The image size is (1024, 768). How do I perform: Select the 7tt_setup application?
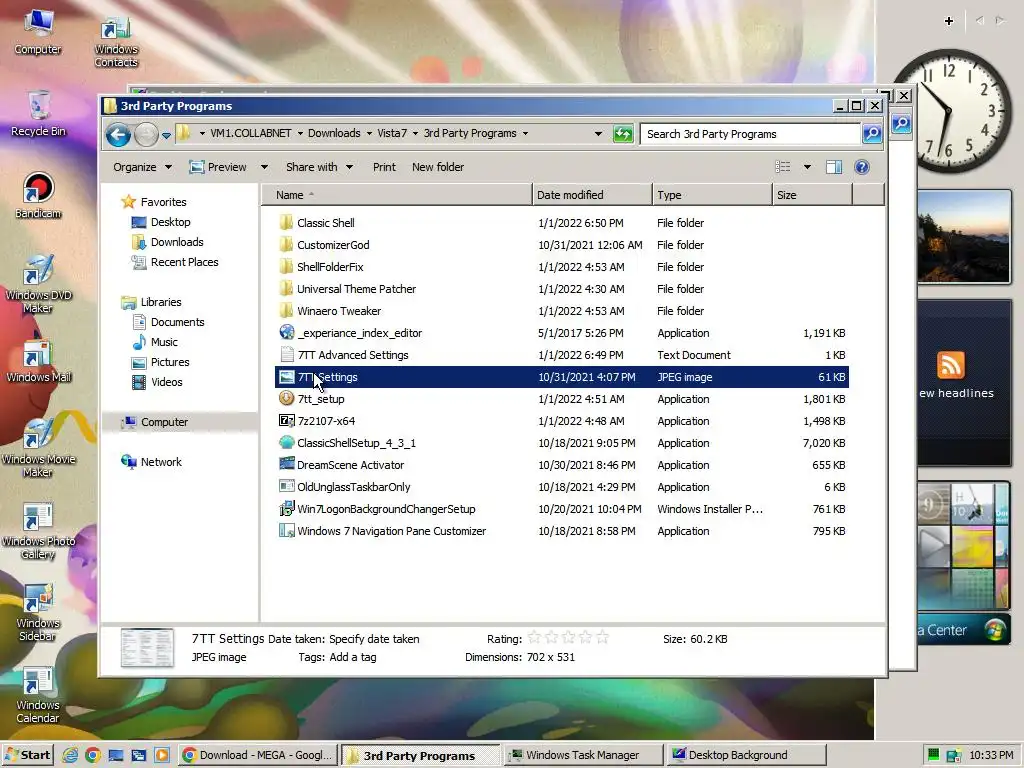point(562,399)
